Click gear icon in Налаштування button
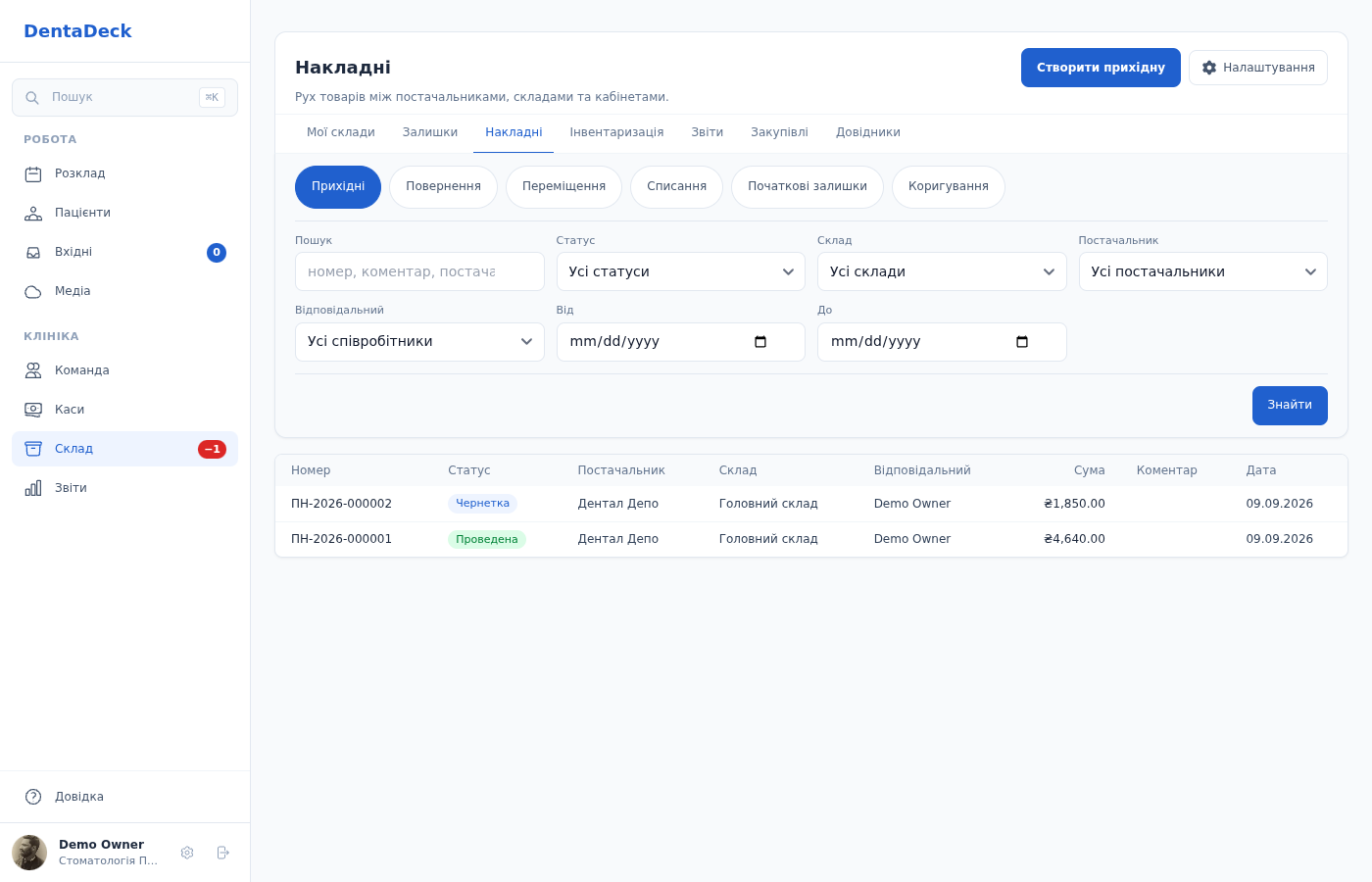Viewport: 1372px width, 882px height. pyautogui.click(x=1209, y=68)
